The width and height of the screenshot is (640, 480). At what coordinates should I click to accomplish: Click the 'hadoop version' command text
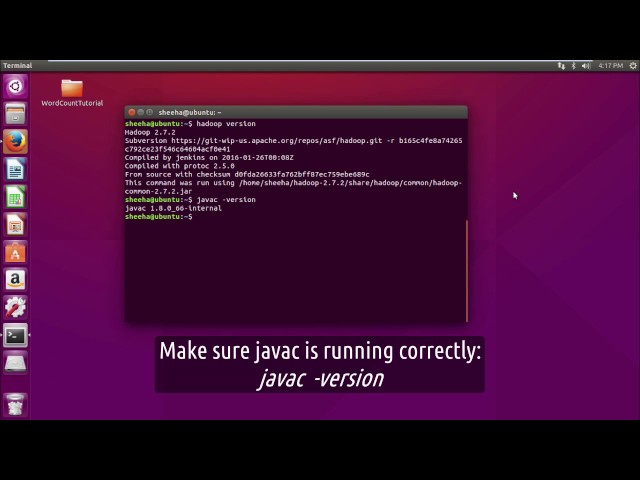click(226, 124)
